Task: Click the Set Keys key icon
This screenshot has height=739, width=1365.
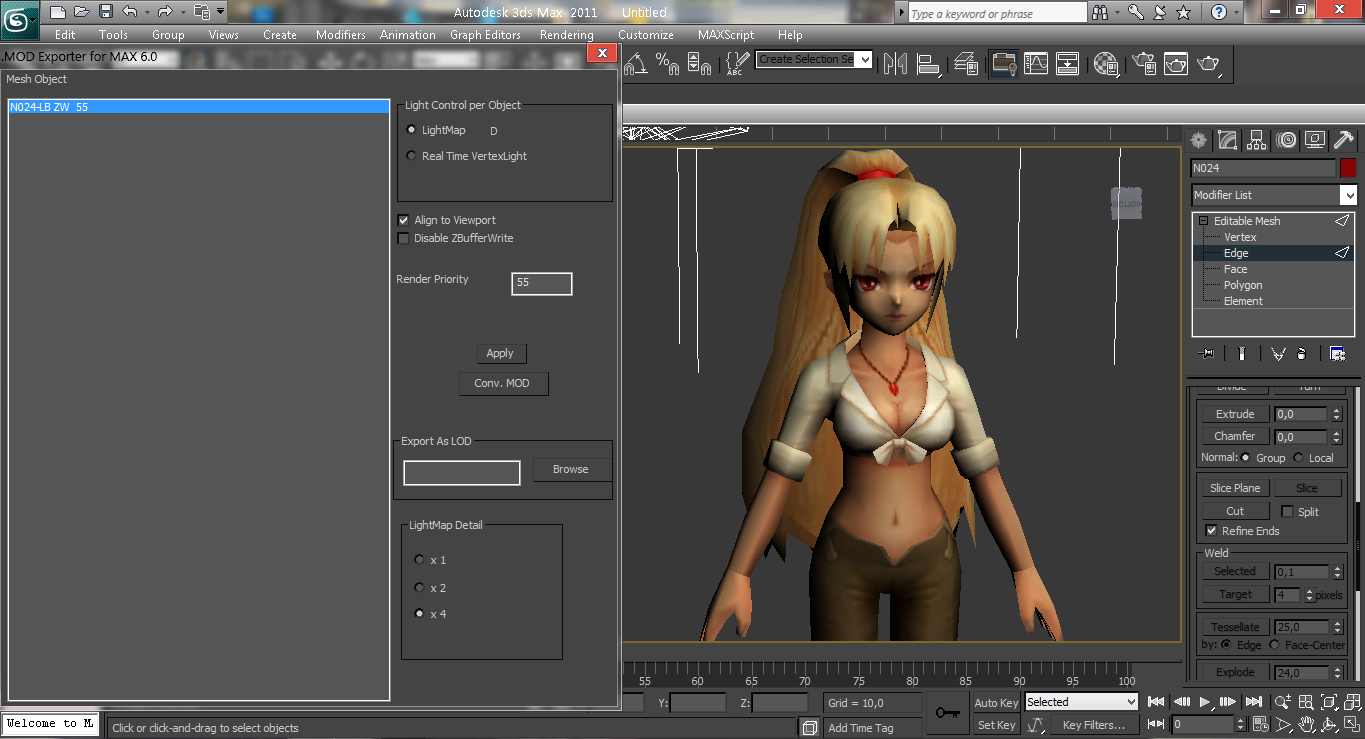Action: [x=947, y=713]
